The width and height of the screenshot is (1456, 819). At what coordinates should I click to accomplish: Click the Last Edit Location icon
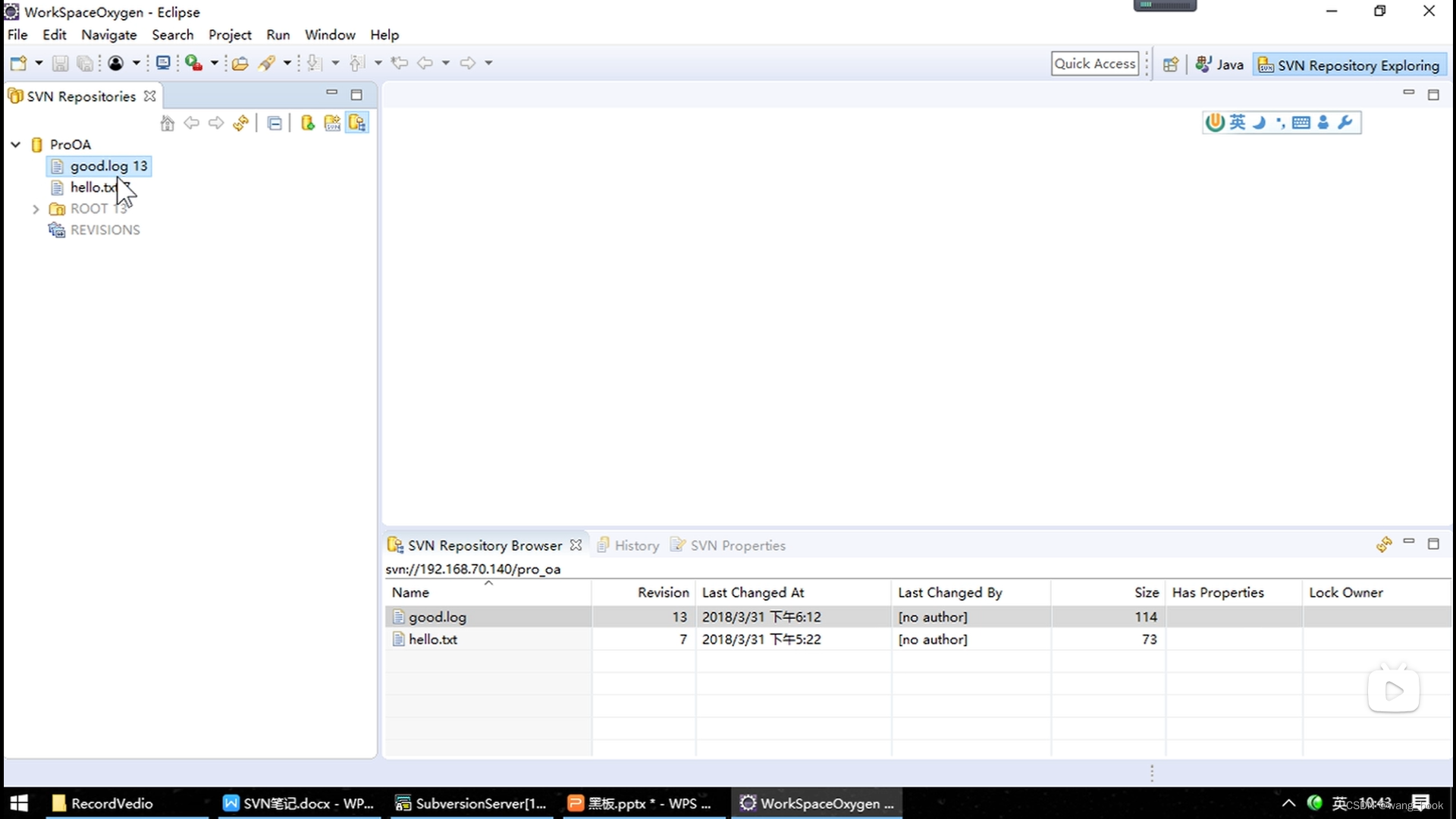coord(400,63)
